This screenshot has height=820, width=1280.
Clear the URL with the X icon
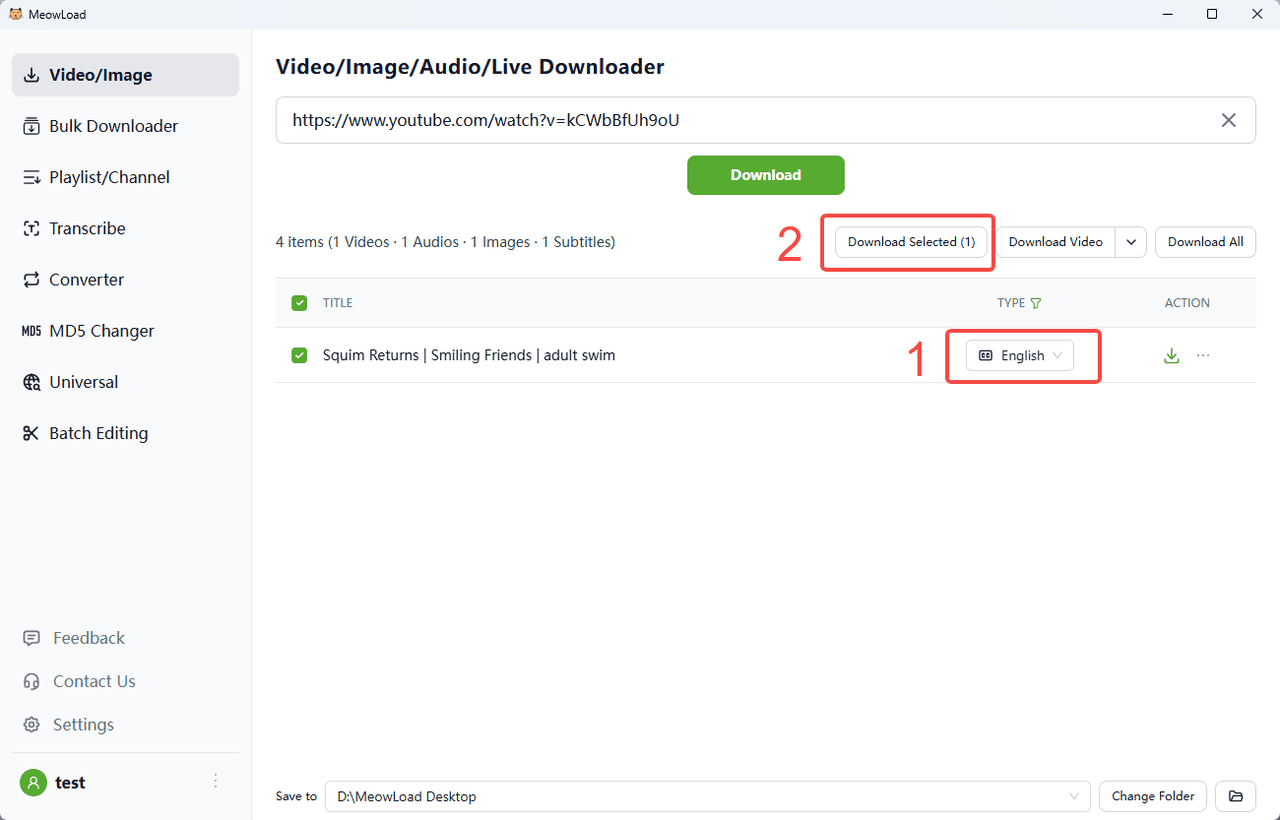point(1229,120)
